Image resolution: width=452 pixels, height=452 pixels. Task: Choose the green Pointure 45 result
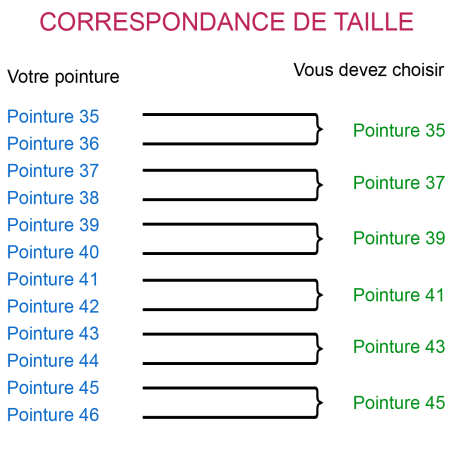pos(399,403)
